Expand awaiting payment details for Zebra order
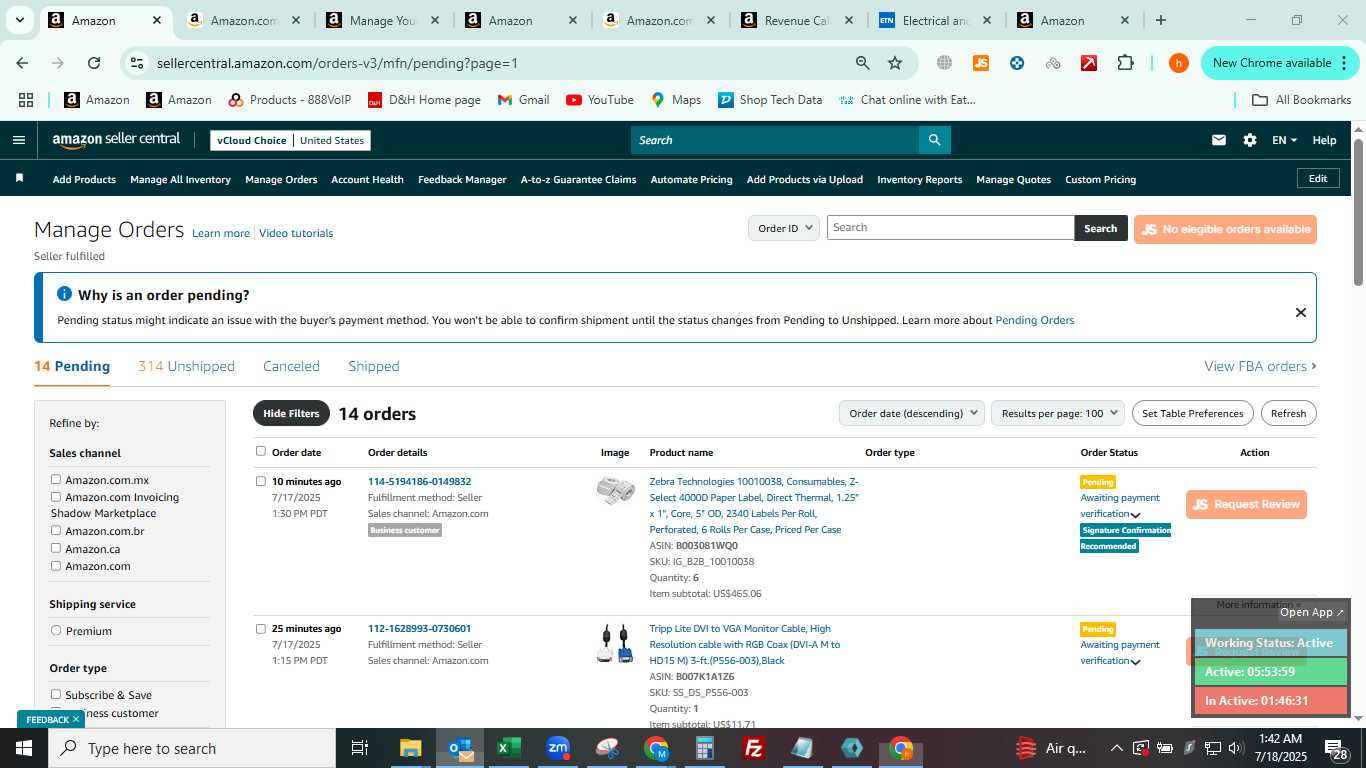The width and height of the screenshot is (1366, 768). [x=1136, y=515]
